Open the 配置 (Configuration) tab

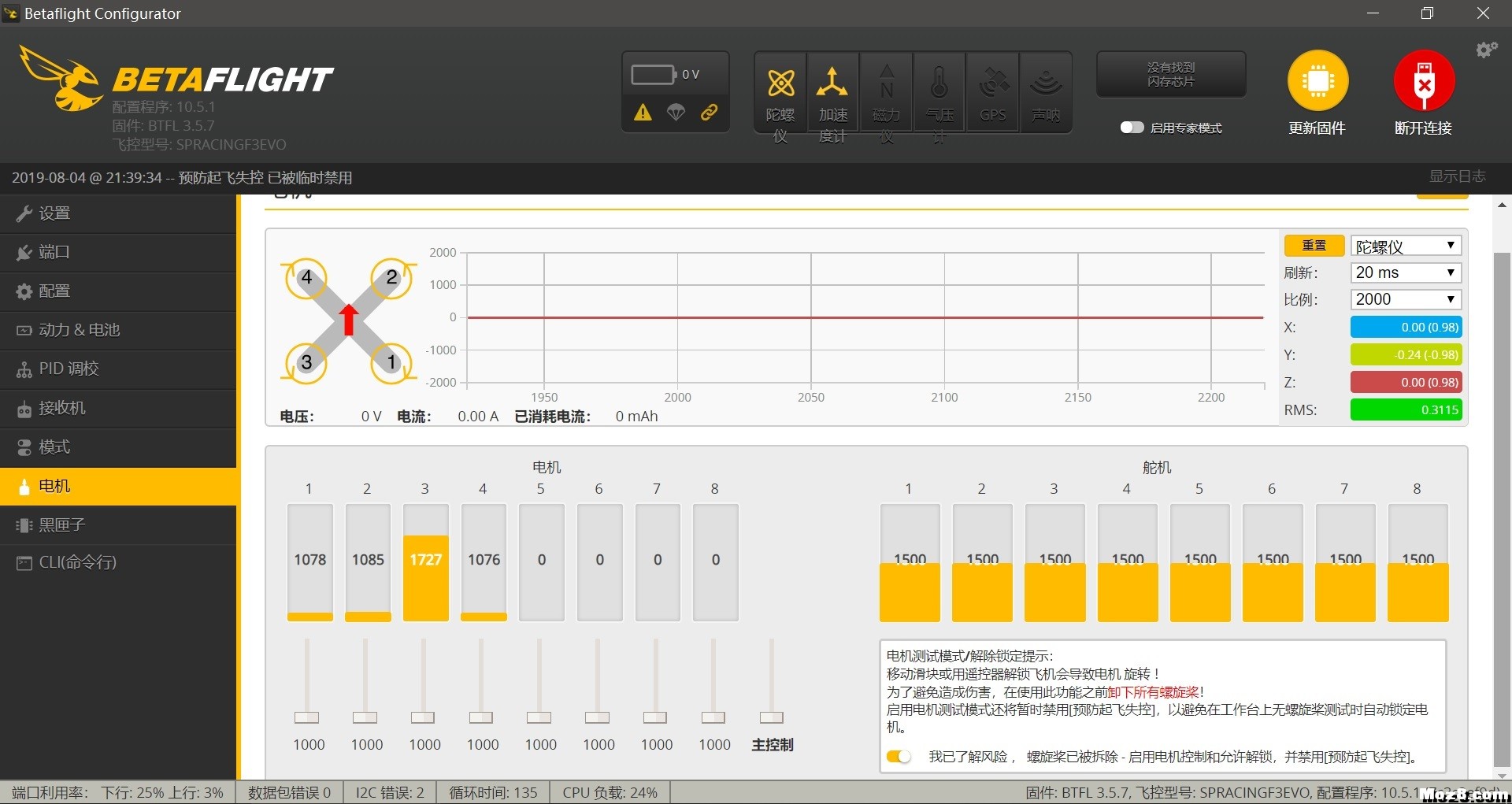click(118, 291)
